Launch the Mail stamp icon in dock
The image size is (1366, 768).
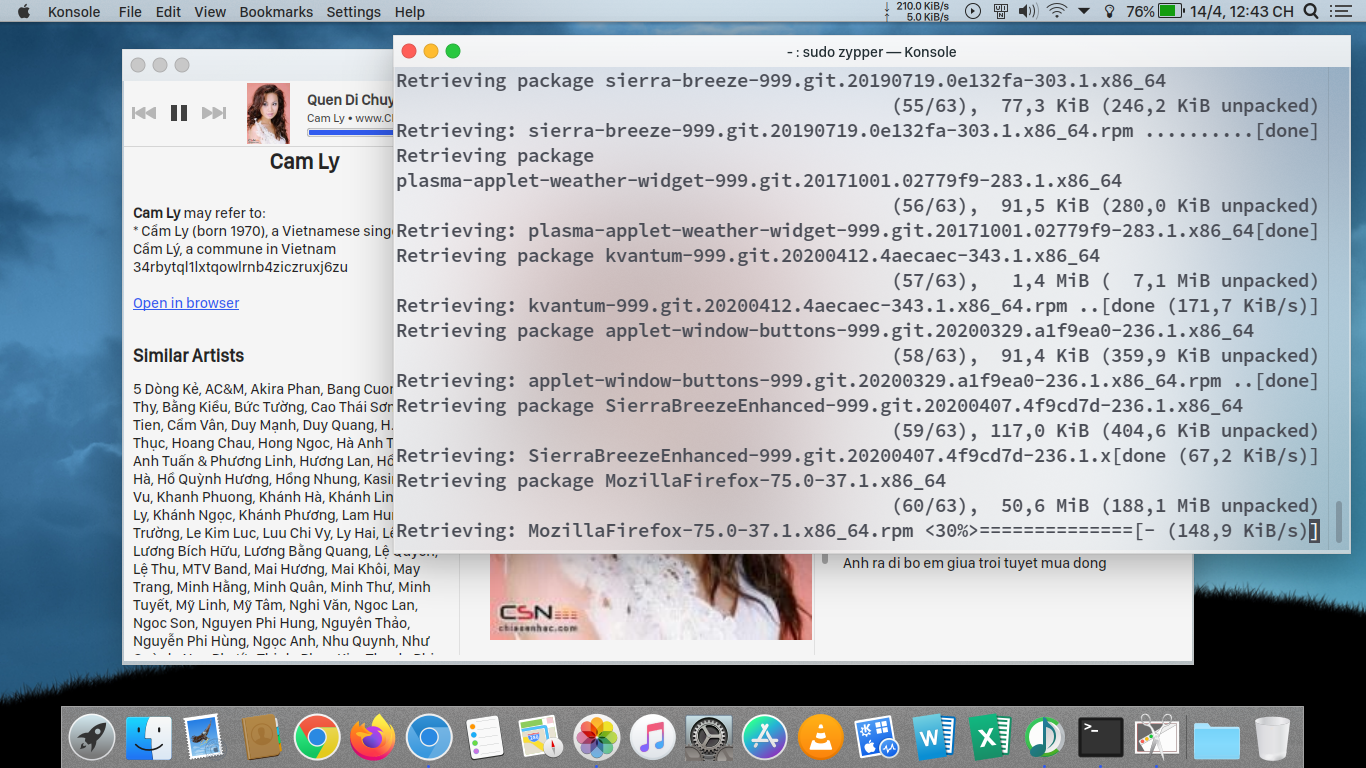(x=203, y=738)
